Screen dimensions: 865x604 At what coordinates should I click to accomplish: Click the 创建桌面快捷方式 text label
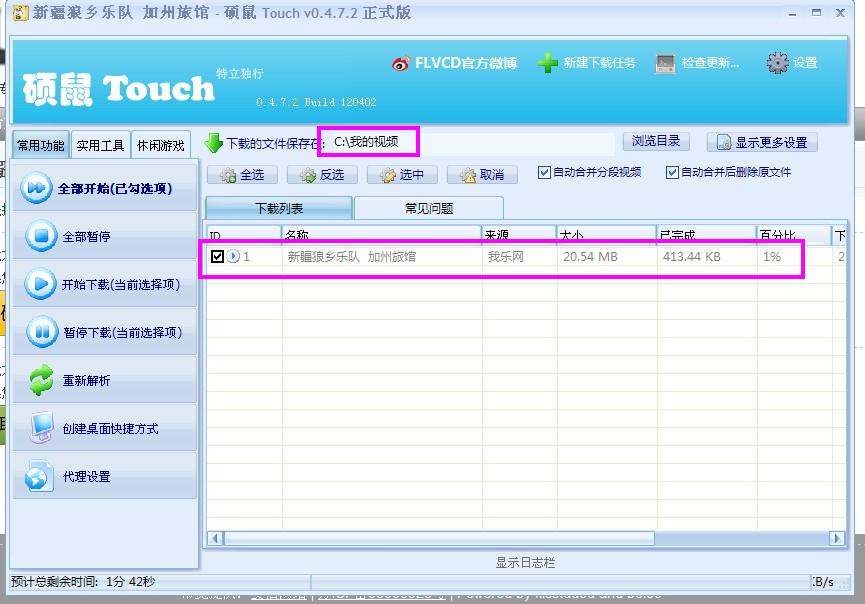110,429
